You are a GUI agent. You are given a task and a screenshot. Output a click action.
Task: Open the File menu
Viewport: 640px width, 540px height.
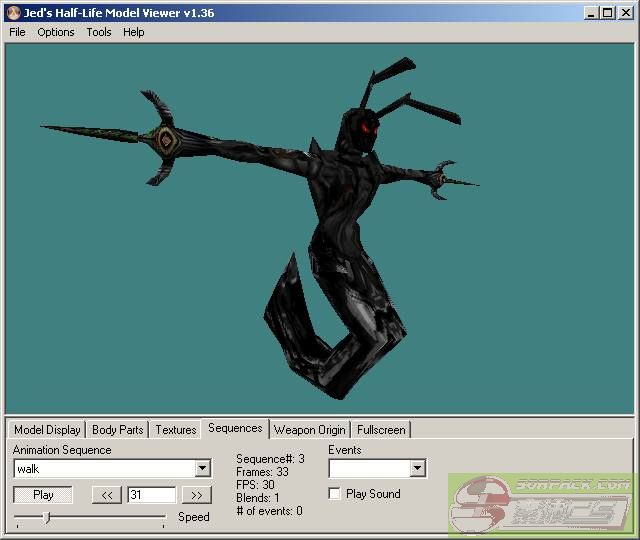tap(17, 32)
